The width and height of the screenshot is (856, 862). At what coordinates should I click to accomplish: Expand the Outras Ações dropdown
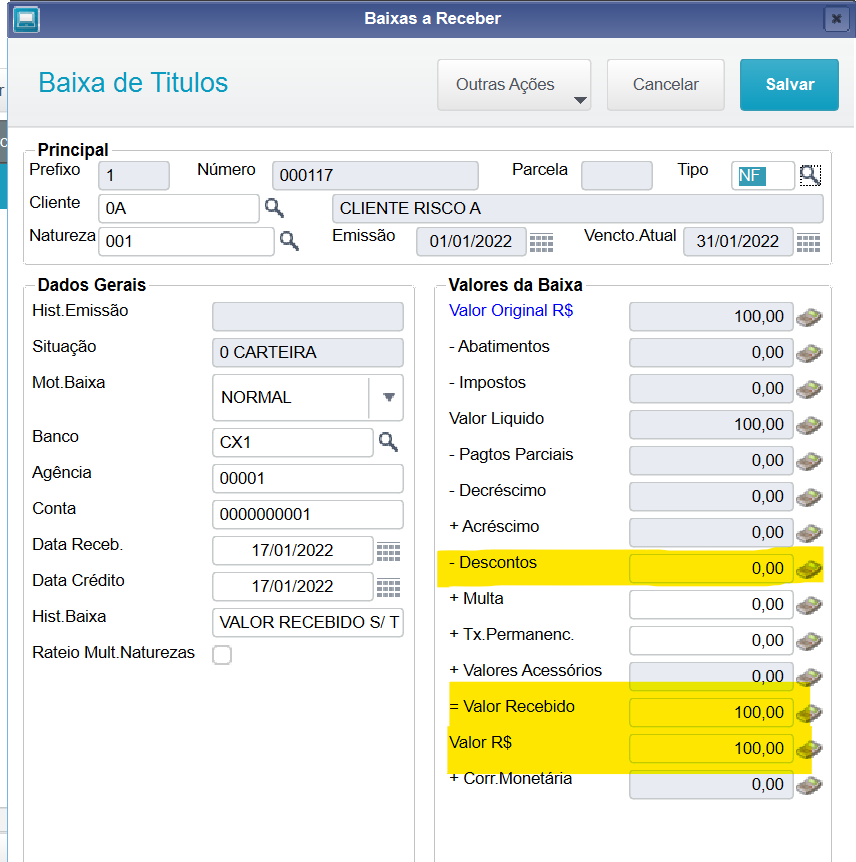(514, 85)
